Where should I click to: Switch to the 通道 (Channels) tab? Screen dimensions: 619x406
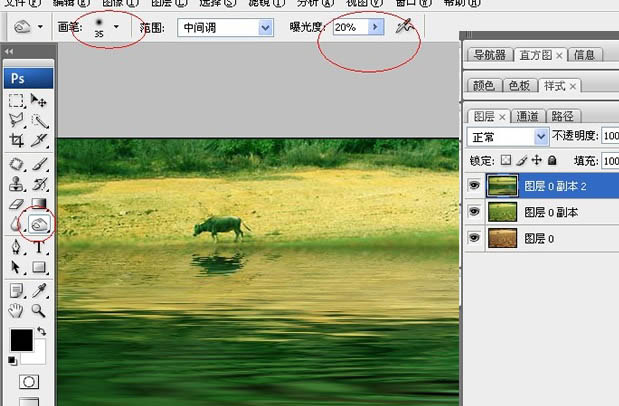coord(532,116)
